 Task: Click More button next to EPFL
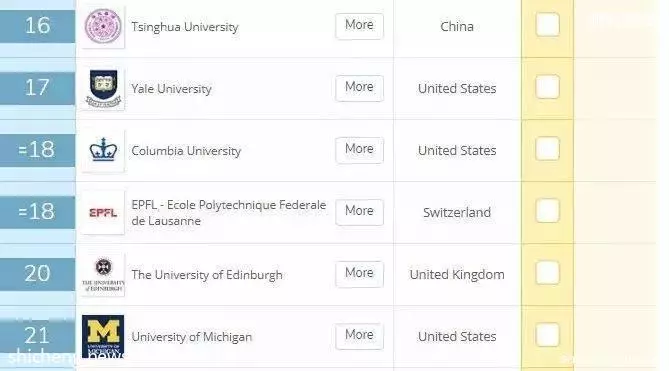click(x=359, y=212)
